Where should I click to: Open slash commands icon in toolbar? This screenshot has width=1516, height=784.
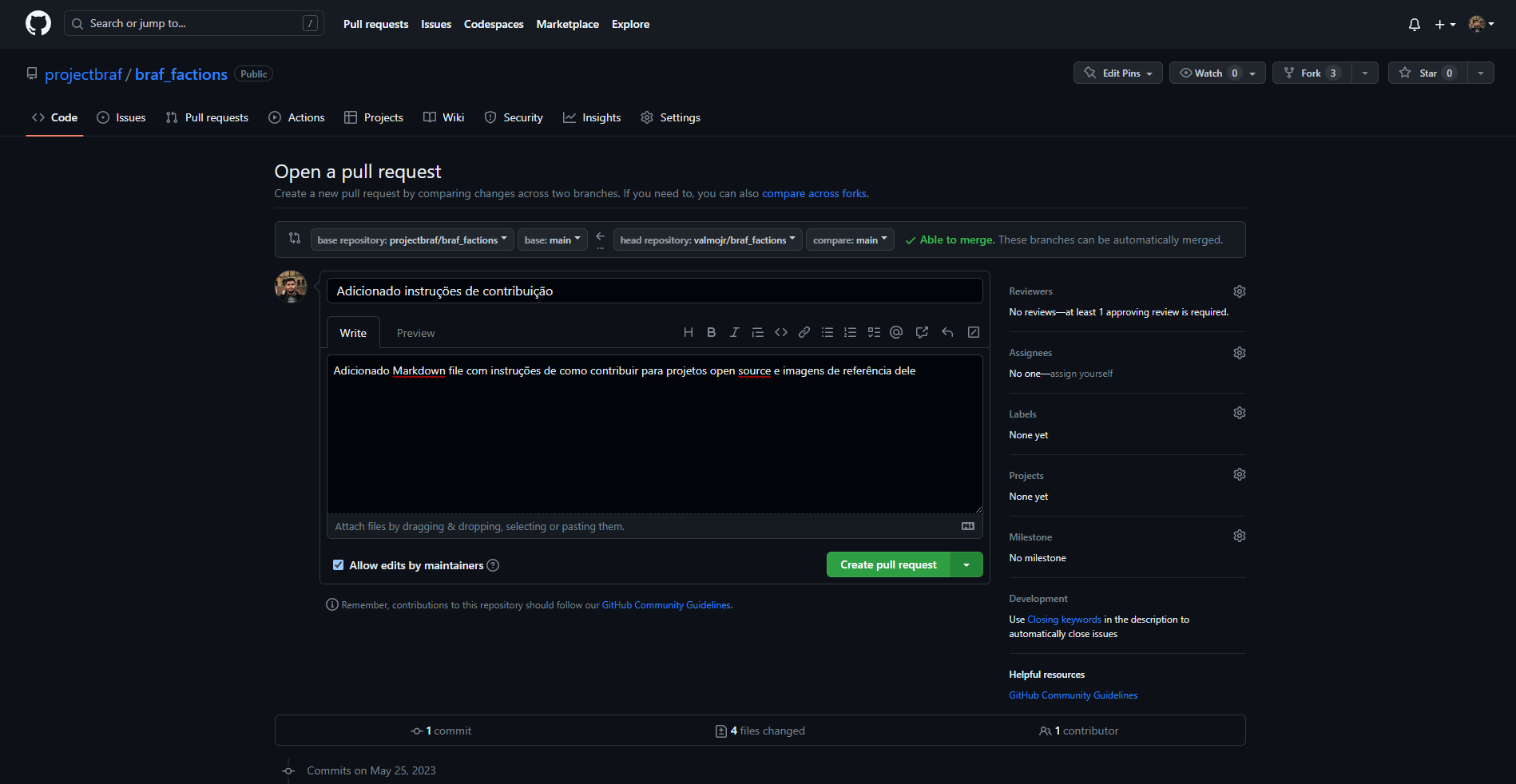point(974,333)
